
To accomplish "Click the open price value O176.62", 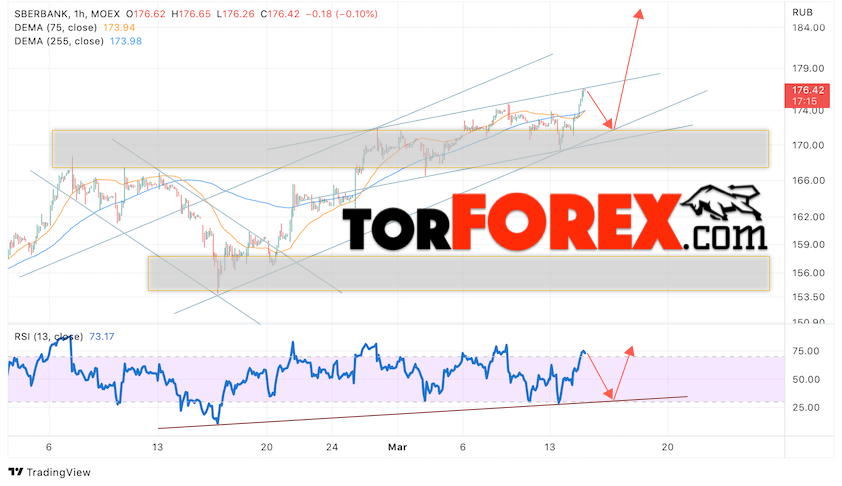I will [144, 14].
